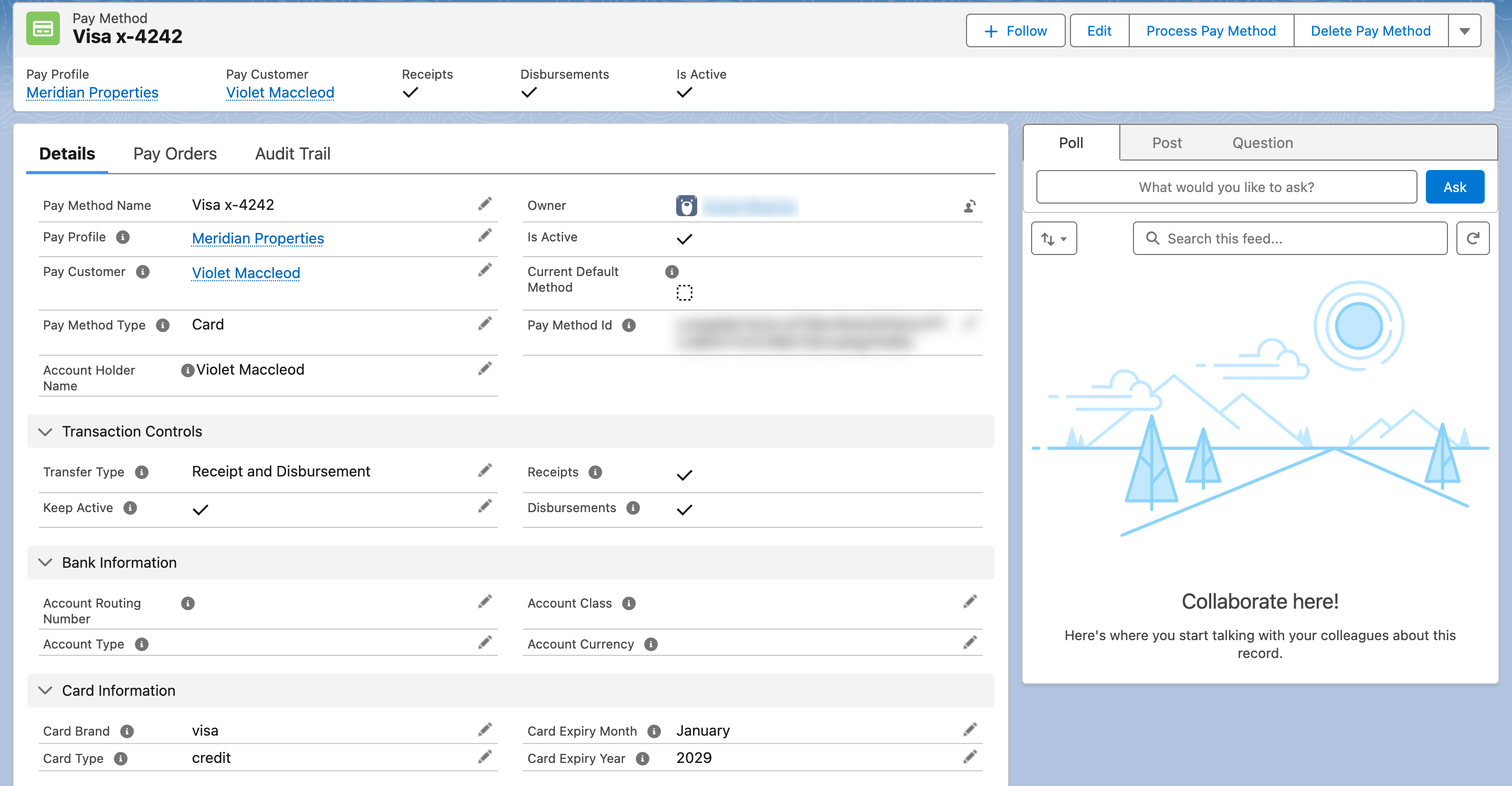Collapse the Card Information section

[45, 691]
